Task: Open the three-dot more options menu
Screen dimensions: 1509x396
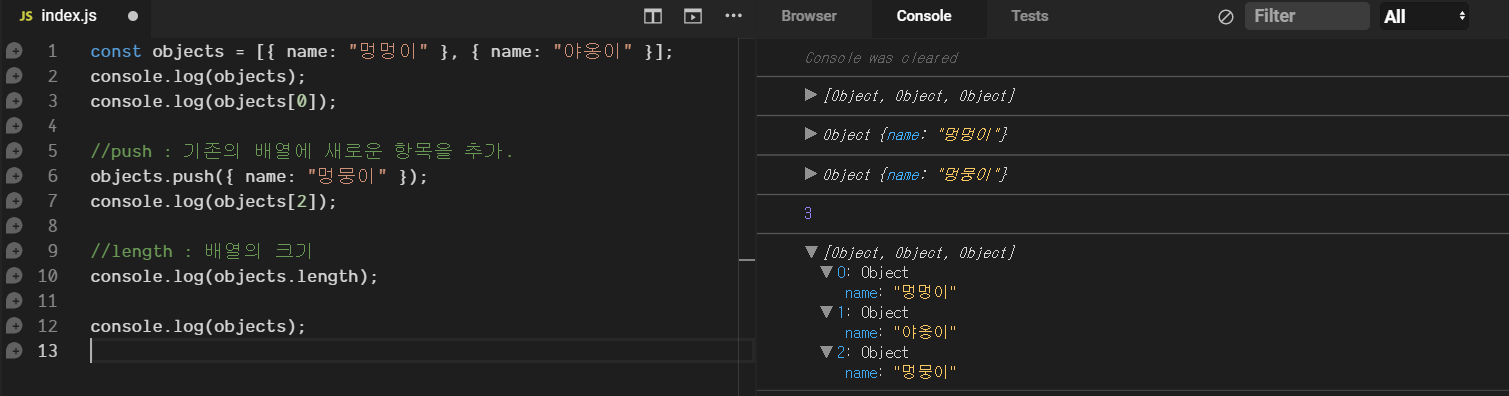Action: coord(734,16)
